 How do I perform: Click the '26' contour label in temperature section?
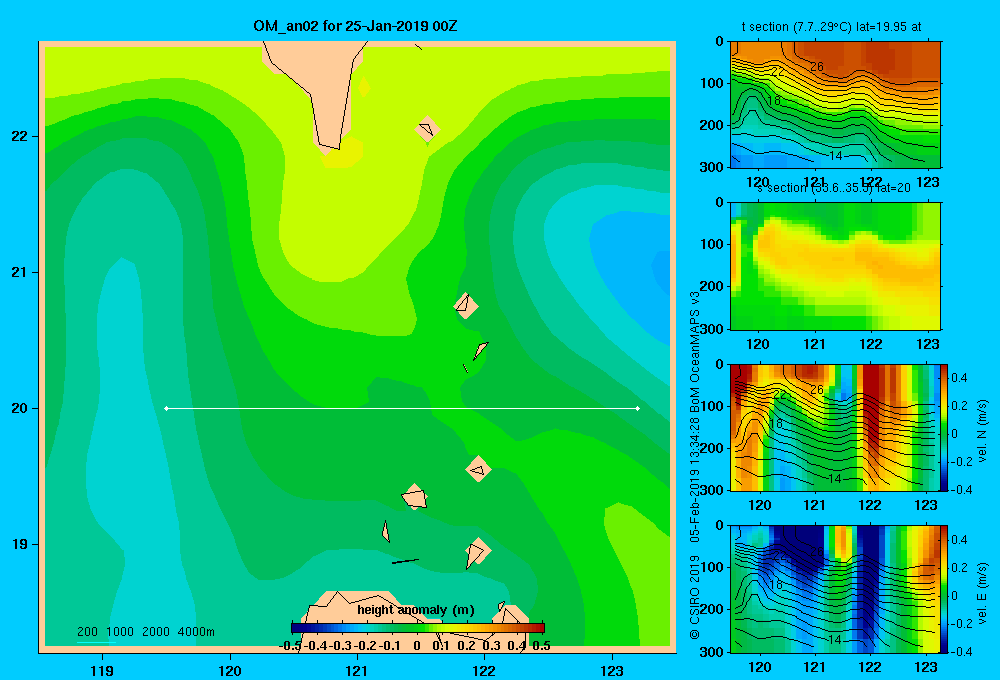pyautogui.click(x=817, y=66)
